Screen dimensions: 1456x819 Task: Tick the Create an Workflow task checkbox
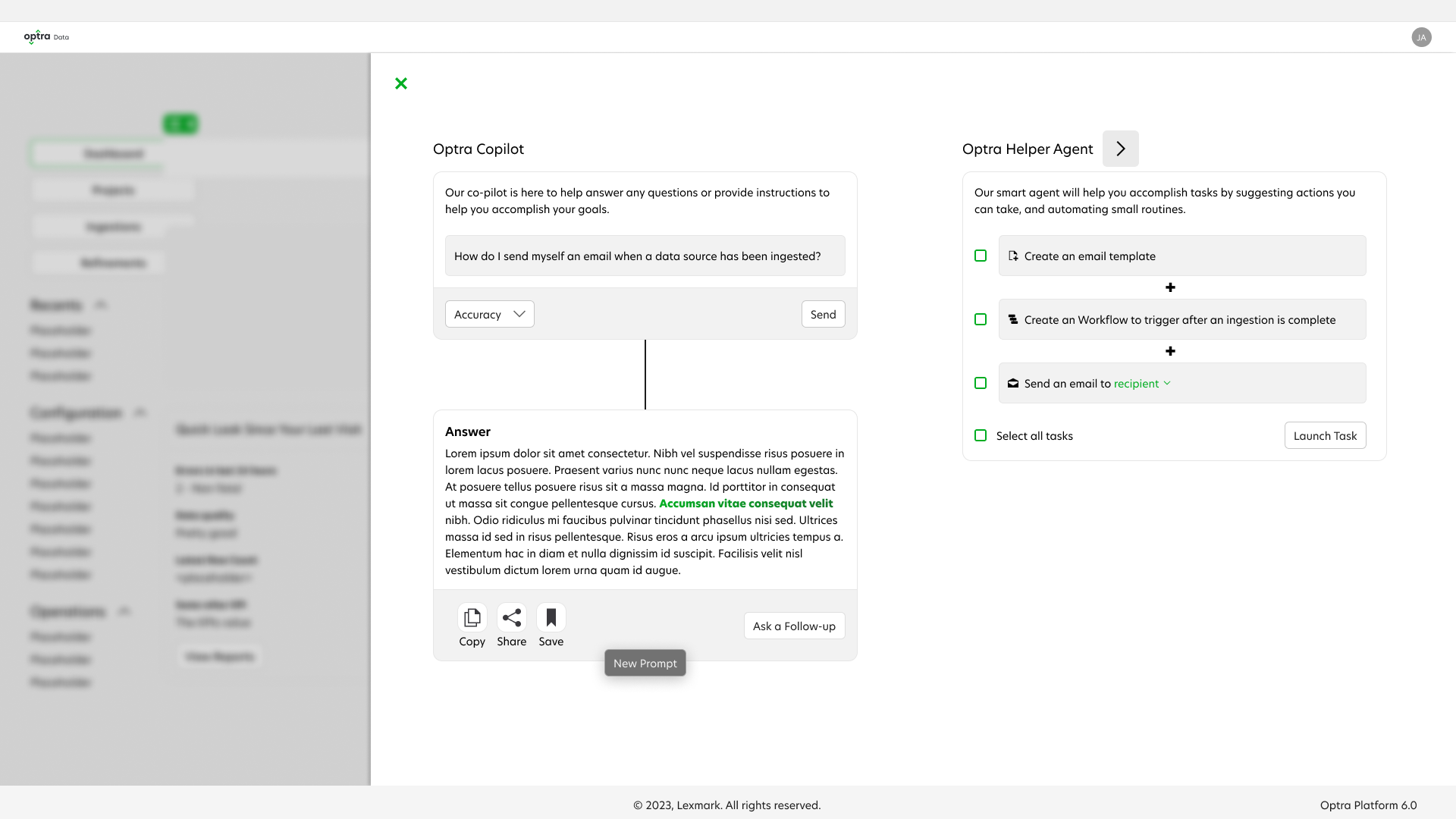coord(981,320)
